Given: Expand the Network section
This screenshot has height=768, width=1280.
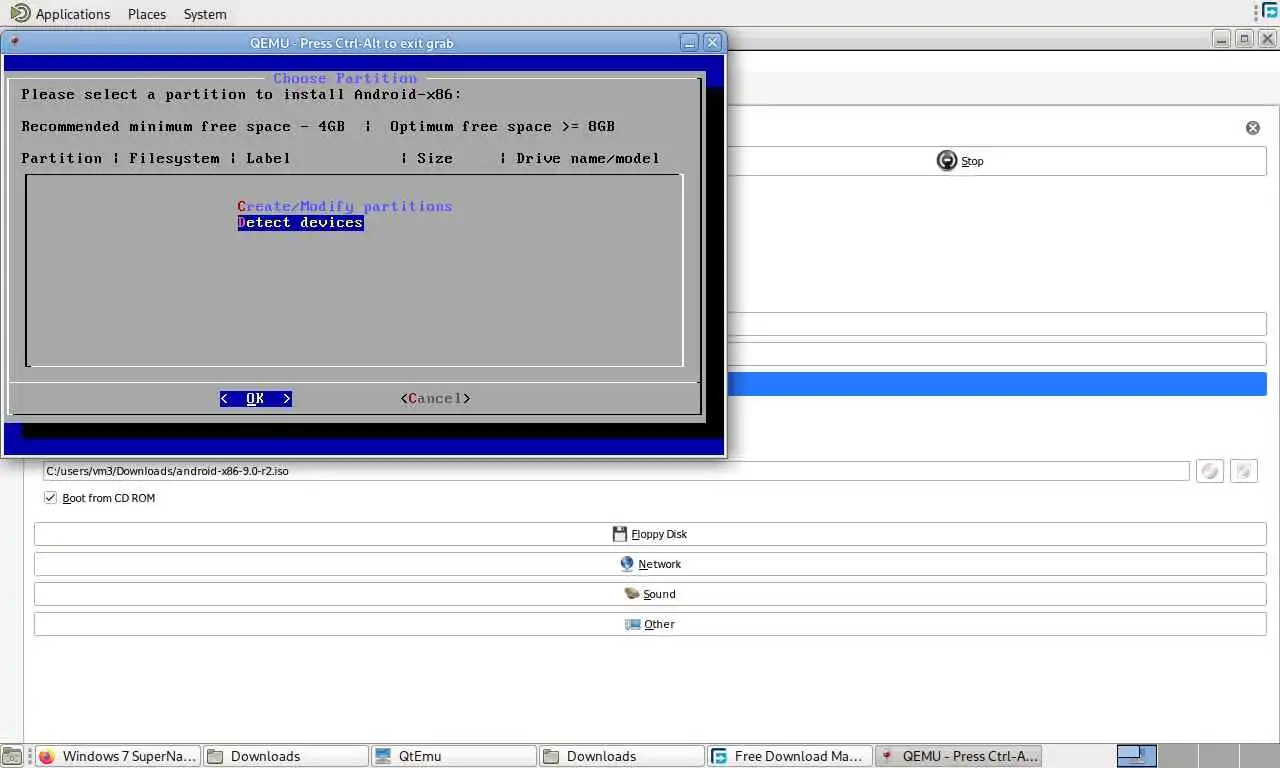Looking at the screenshot, I should [x=650, y=564].
